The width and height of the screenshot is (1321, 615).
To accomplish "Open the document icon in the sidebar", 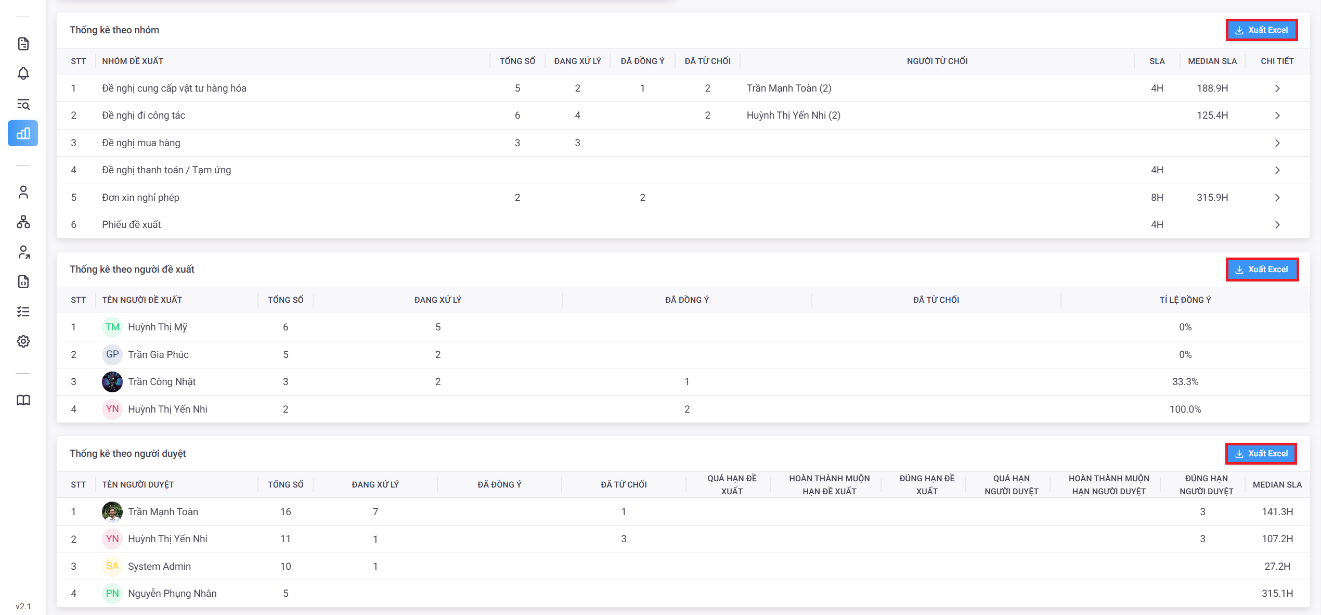I will click(x=23, y=44).
